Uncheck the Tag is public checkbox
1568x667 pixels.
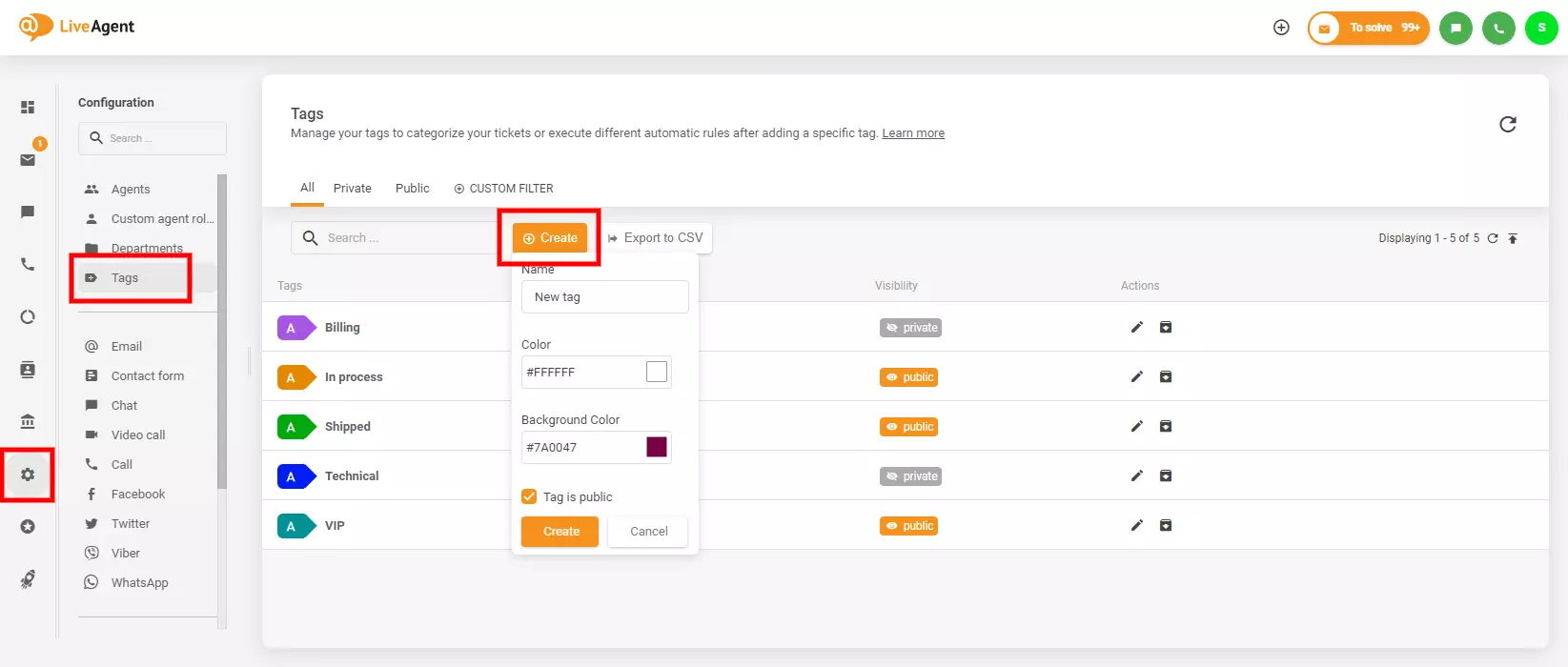[529, 496]
